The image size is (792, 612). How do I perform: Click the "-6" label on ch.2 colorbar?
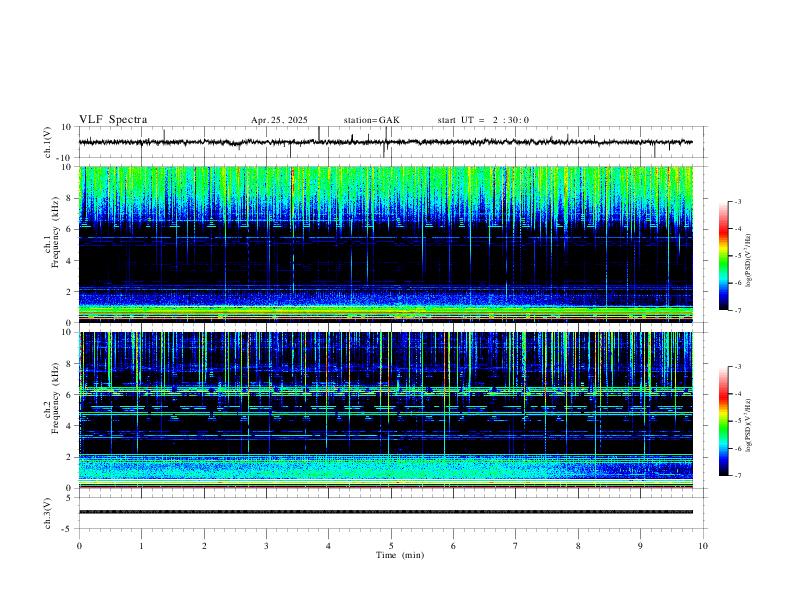point(738,448)
